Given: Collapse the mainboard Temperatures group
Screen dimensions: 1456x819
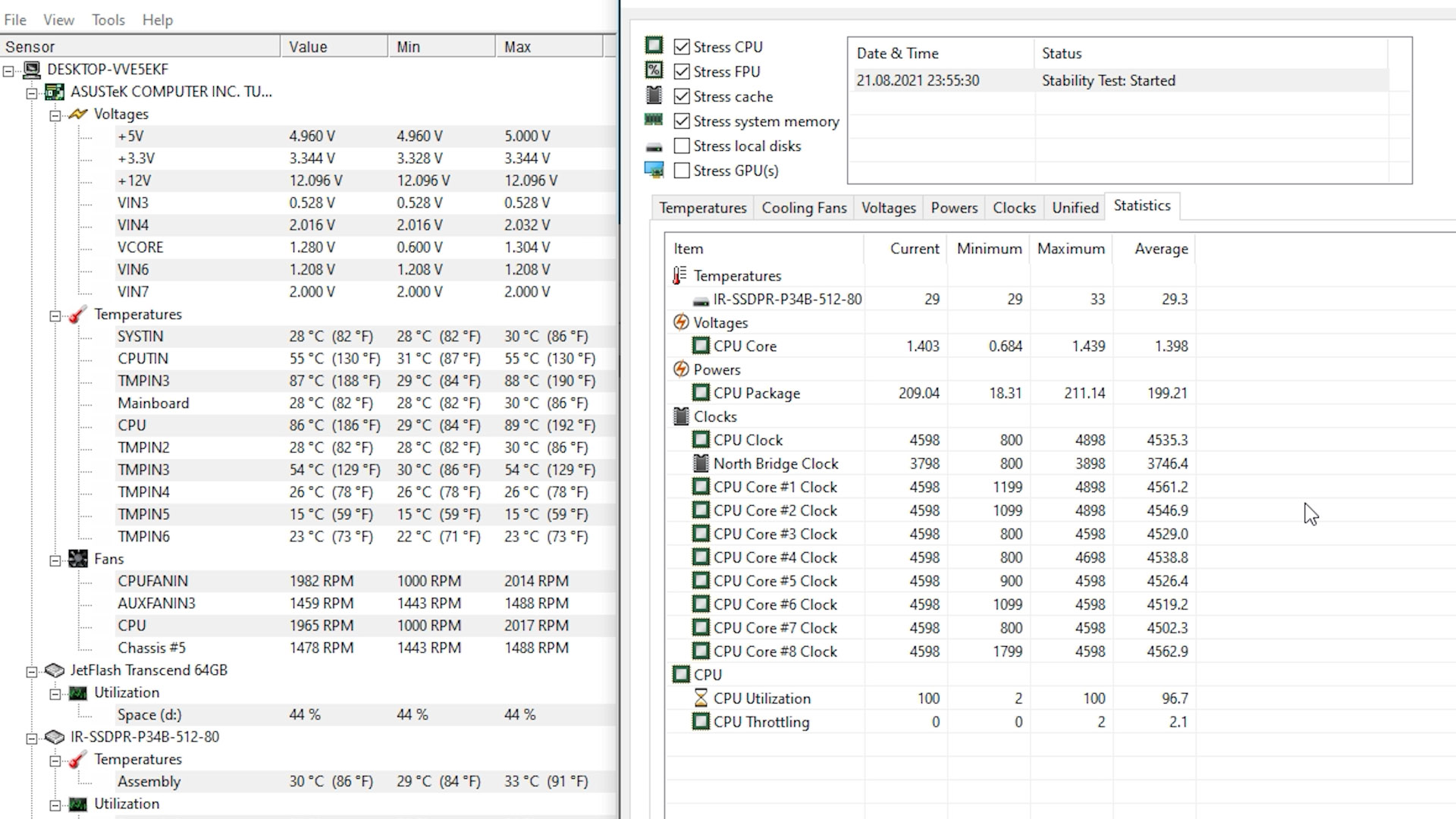Looking at the screenshot, I should click(x=55, y=315).
